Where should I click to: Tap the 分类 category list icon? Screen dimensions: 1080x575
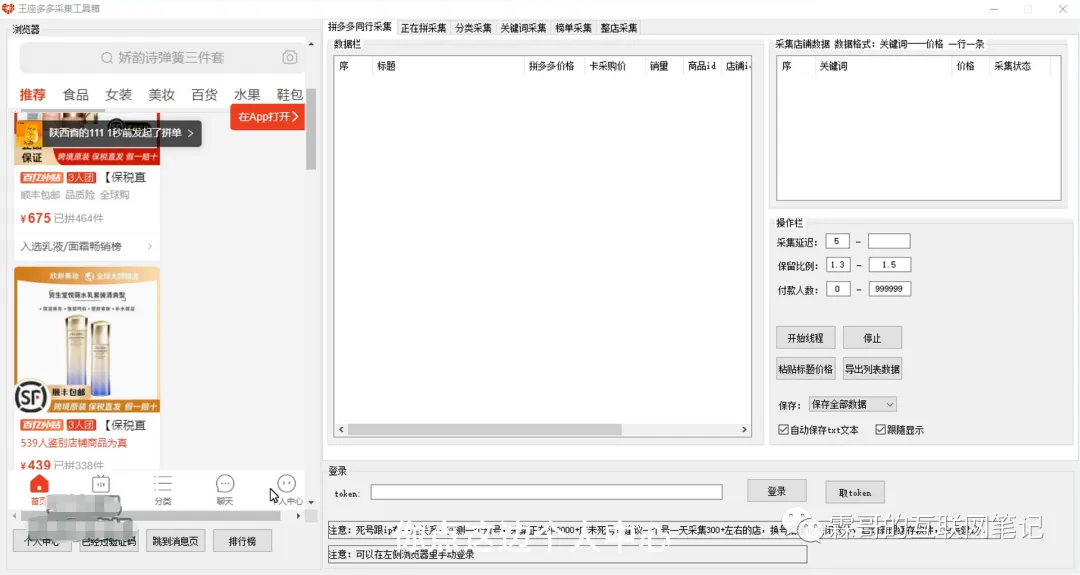(x=163, y=485)
